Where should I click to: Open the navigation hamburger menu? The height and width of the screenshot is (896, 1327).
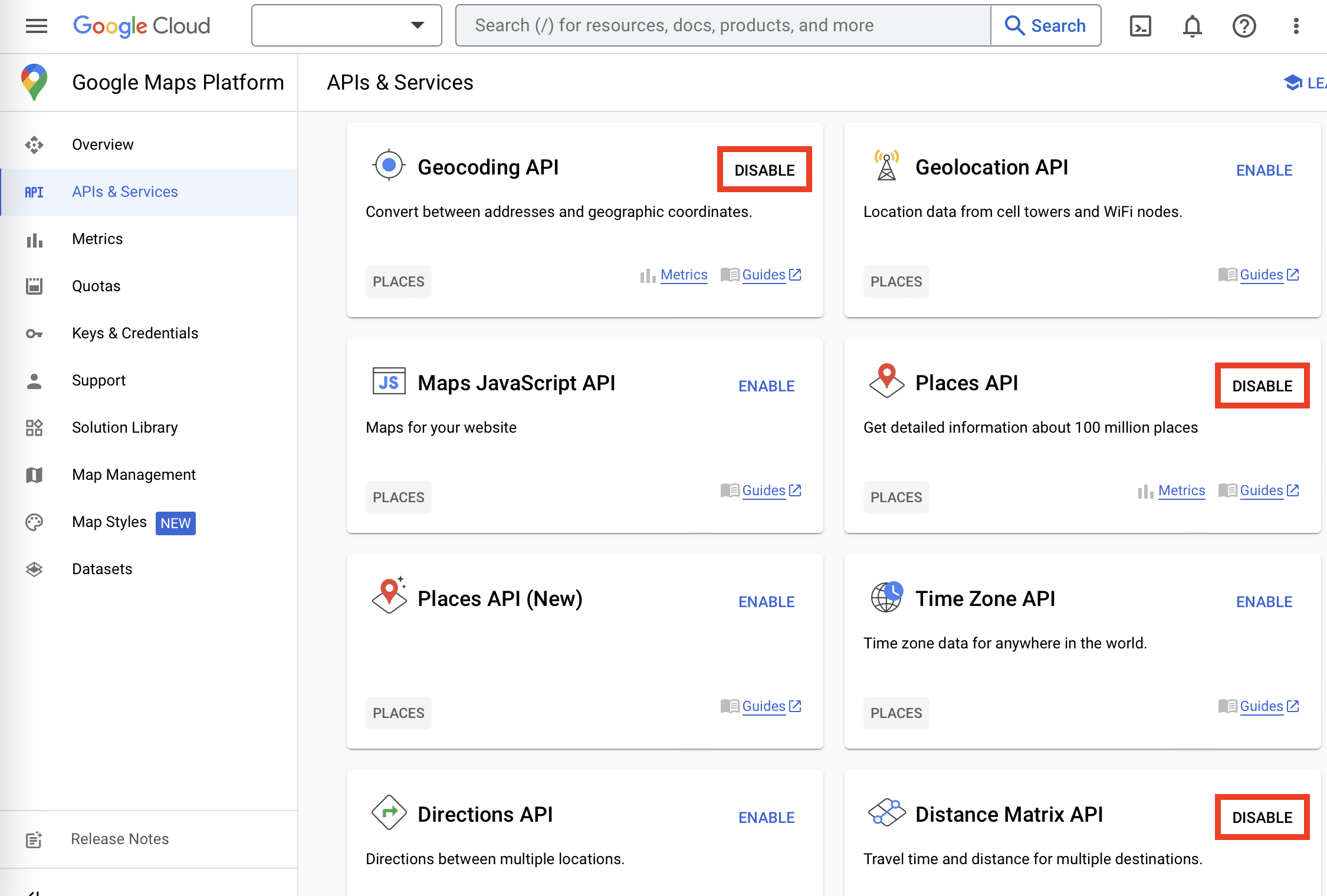pos(36,25)
